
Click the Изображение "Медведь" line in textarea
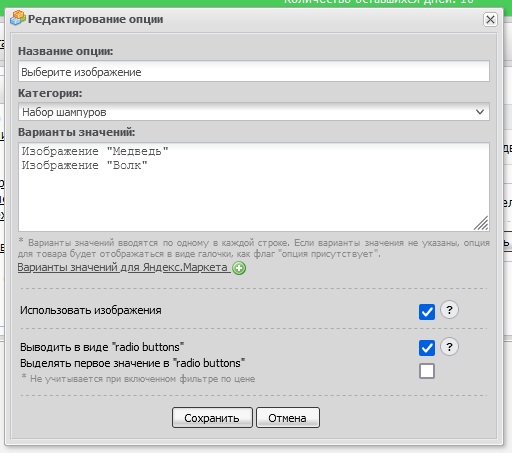click(95, 151)
